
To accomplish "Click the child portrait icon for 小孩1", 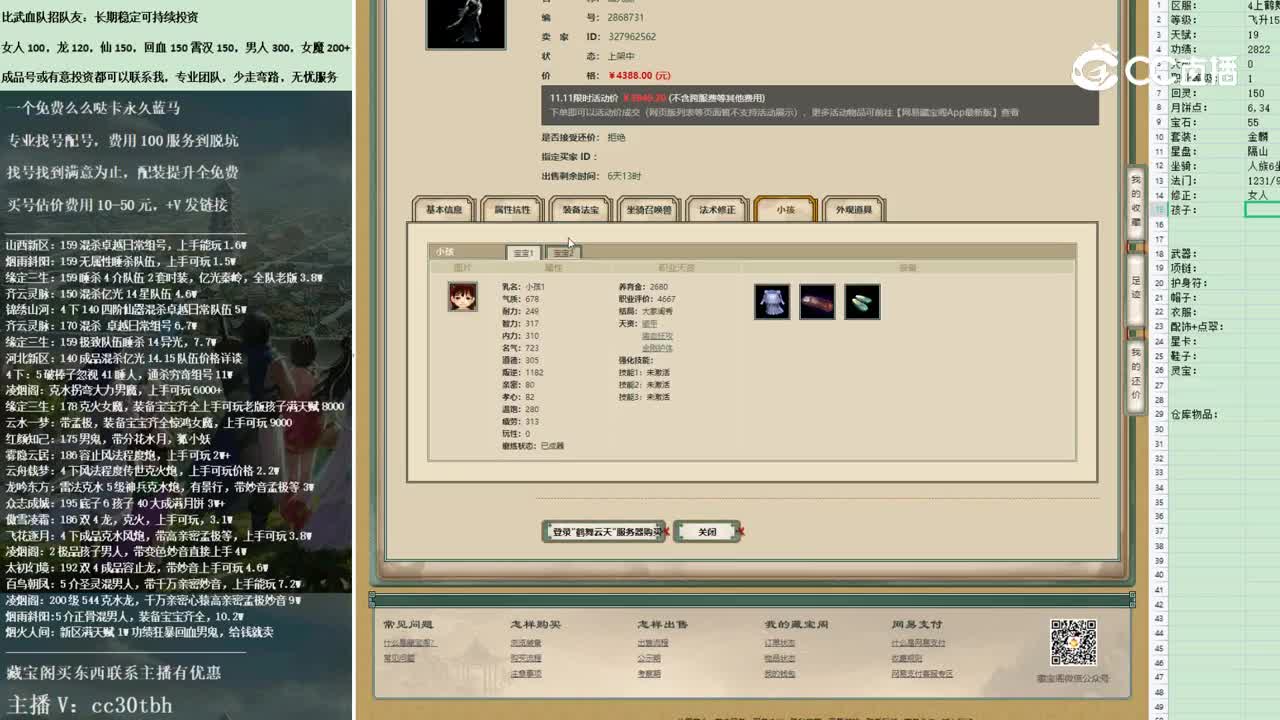I will coord(462,296).
